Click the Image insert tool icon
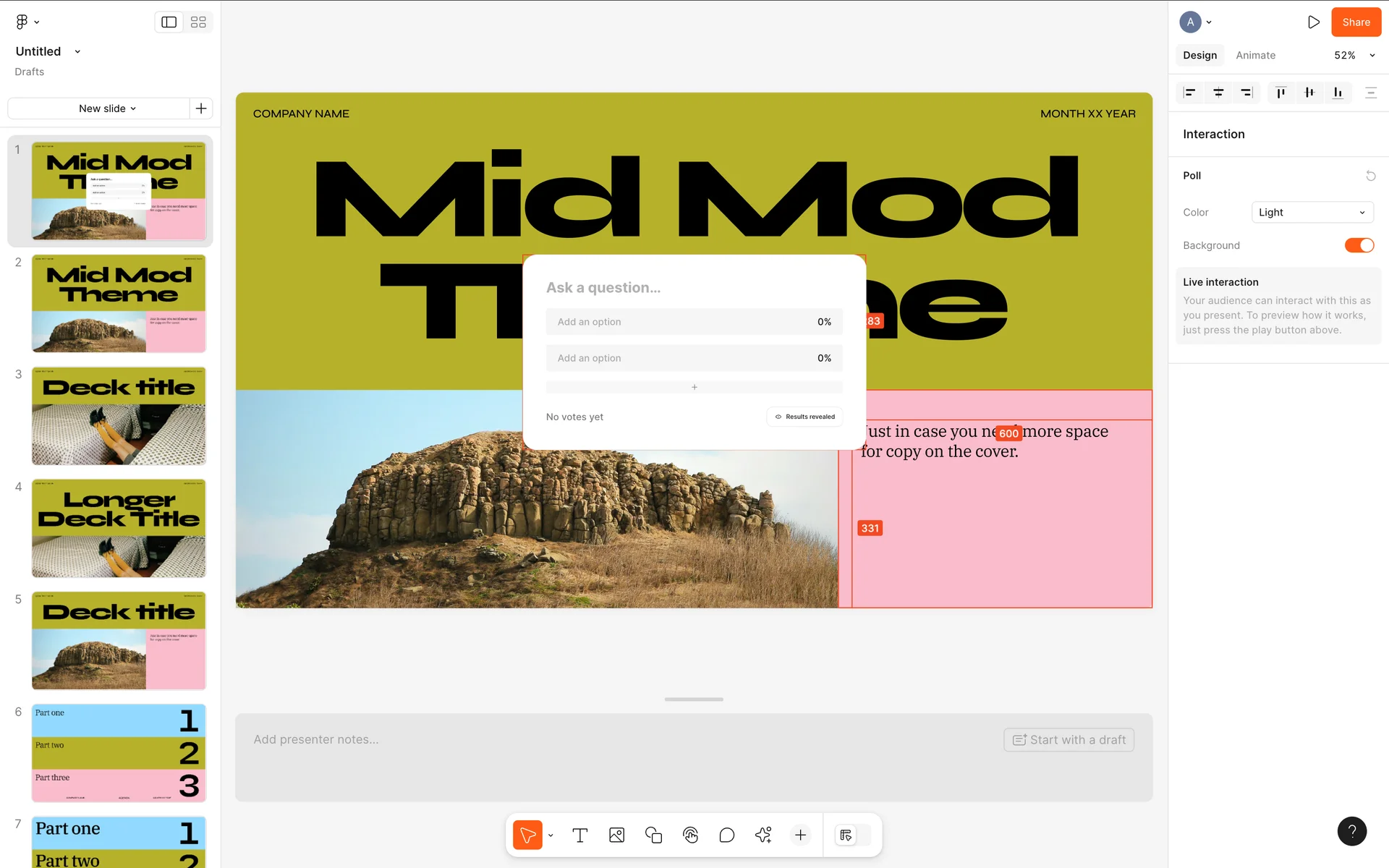Image resolution: width=1389 pixels, height=868 pixels. pos(616,835)
